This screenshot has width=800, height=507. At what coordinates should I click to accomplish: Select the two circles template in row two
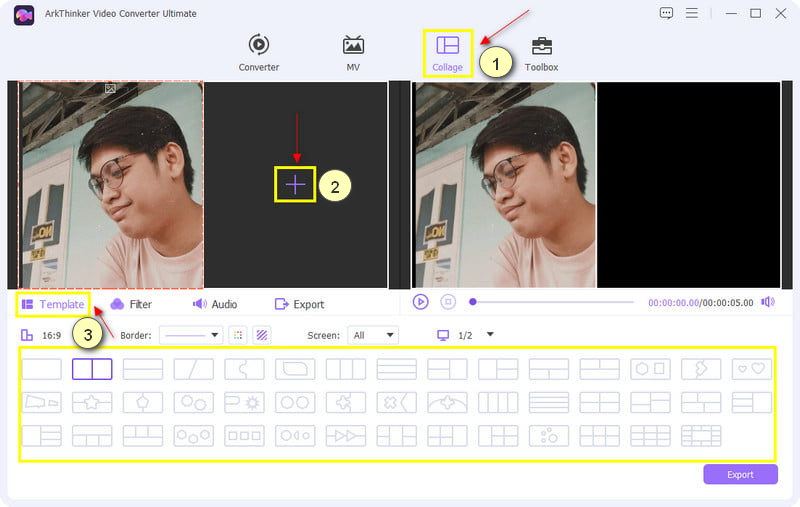[295, 402]
